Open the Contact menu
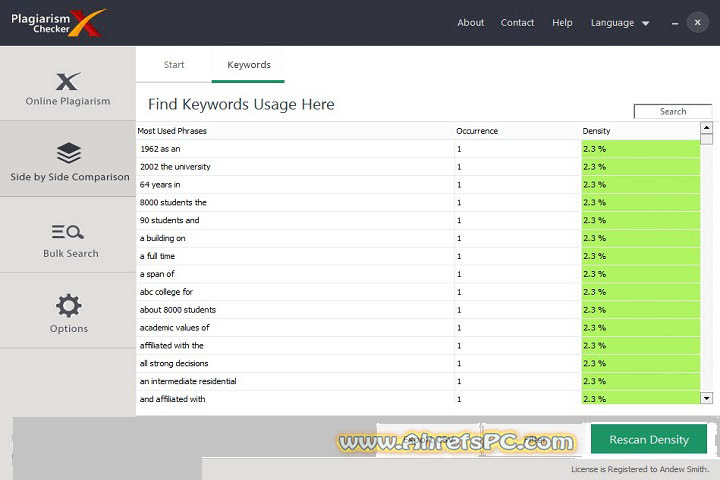 tap(517, 23)
